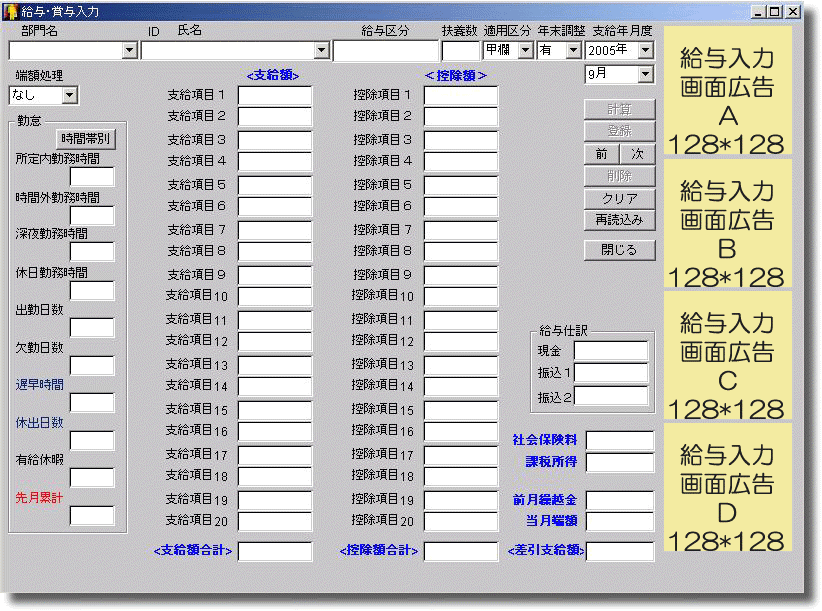Click the クリア button
822x611 pixels.
click(x=619, y=199)
